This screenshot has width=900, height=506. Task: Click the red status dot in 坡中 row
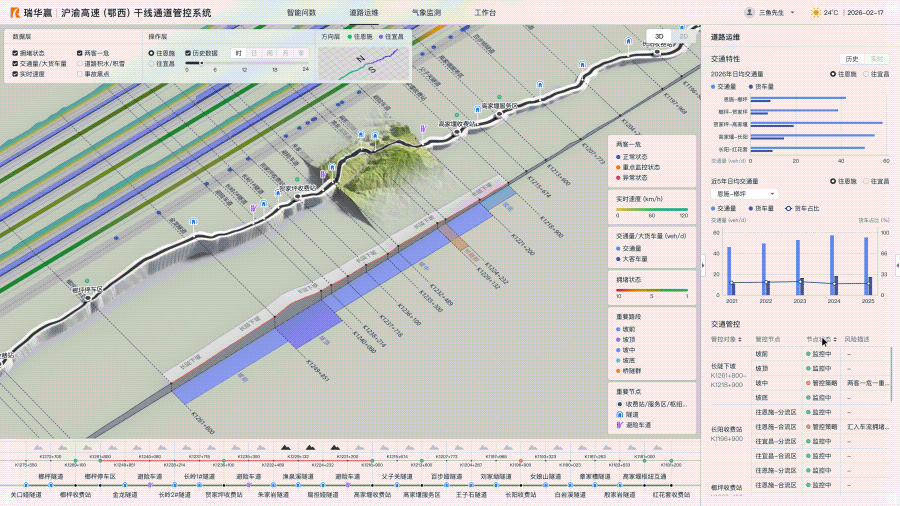808,383
